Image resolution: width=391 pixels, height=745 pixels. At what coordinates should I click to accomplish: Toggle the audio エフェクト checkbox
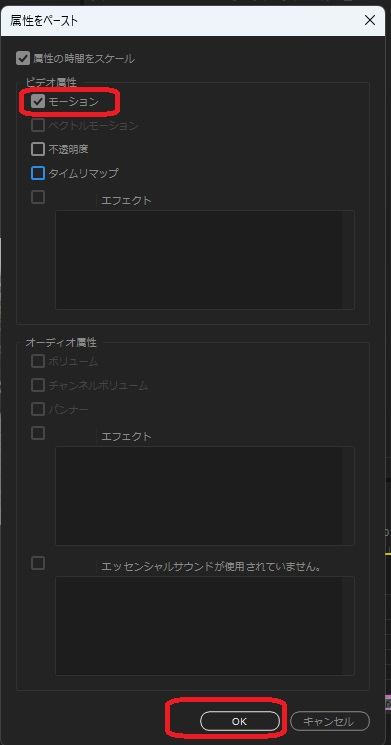[38, 433]
